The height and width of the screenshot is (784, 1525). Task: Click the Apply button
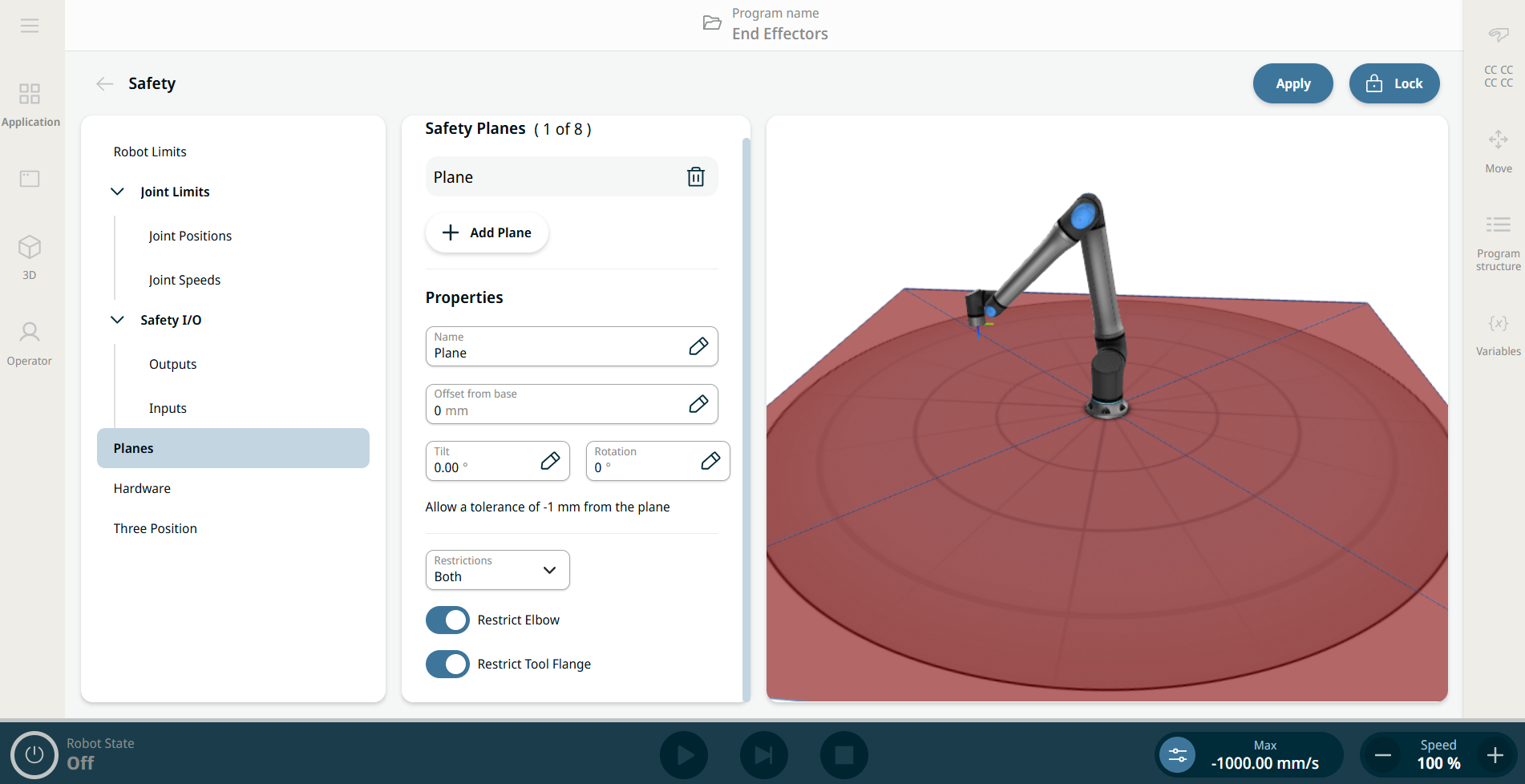pos(1292,83)
